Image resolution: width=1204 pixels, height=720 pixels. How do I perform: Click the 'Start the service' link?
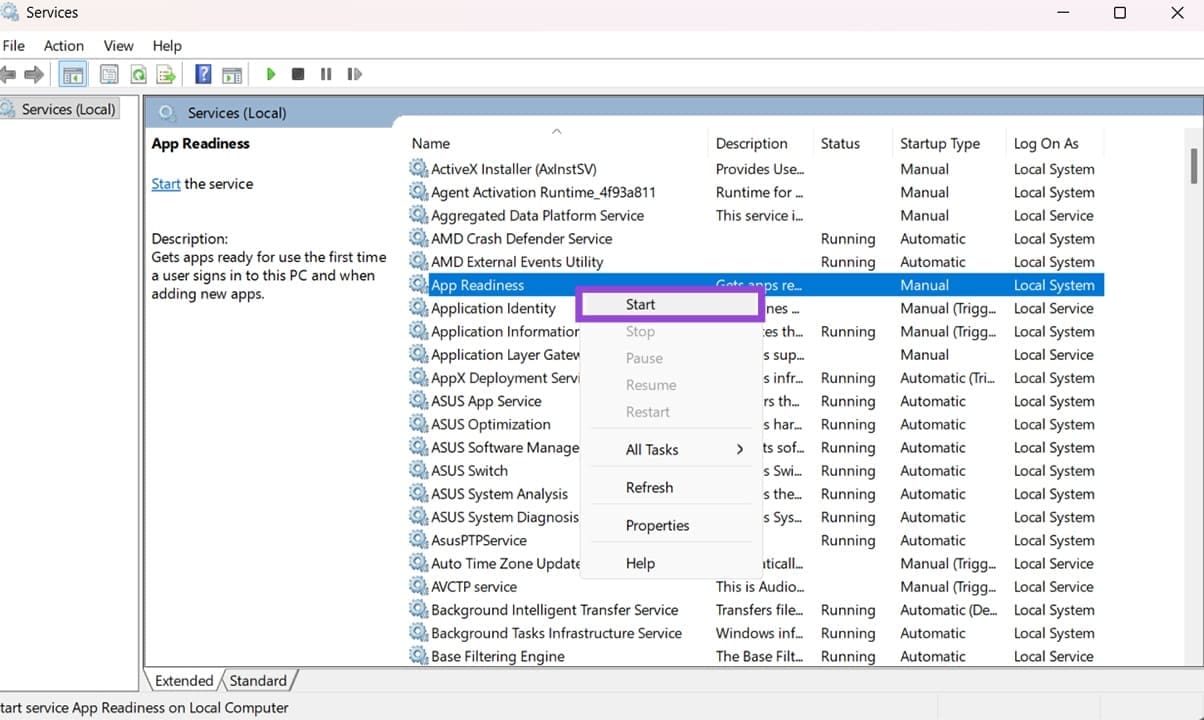[x=166, y=183]
